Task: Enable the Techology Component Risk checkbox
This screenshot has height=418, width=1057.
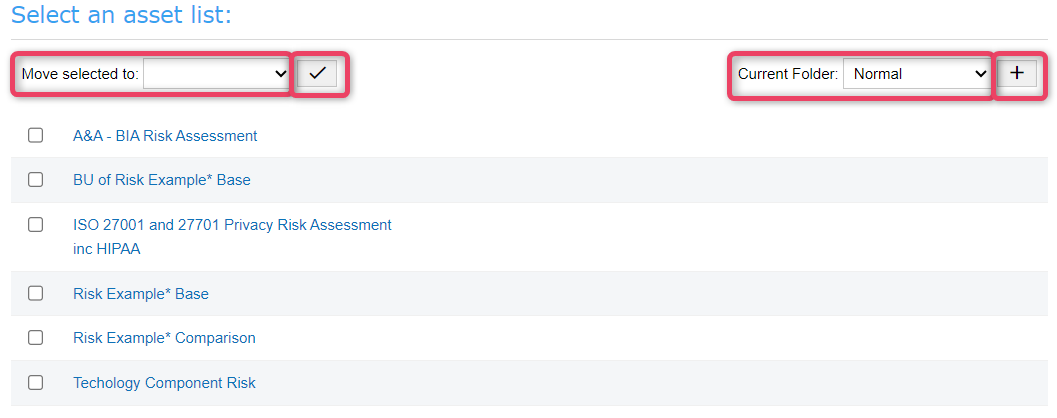Action: point(35,382)
